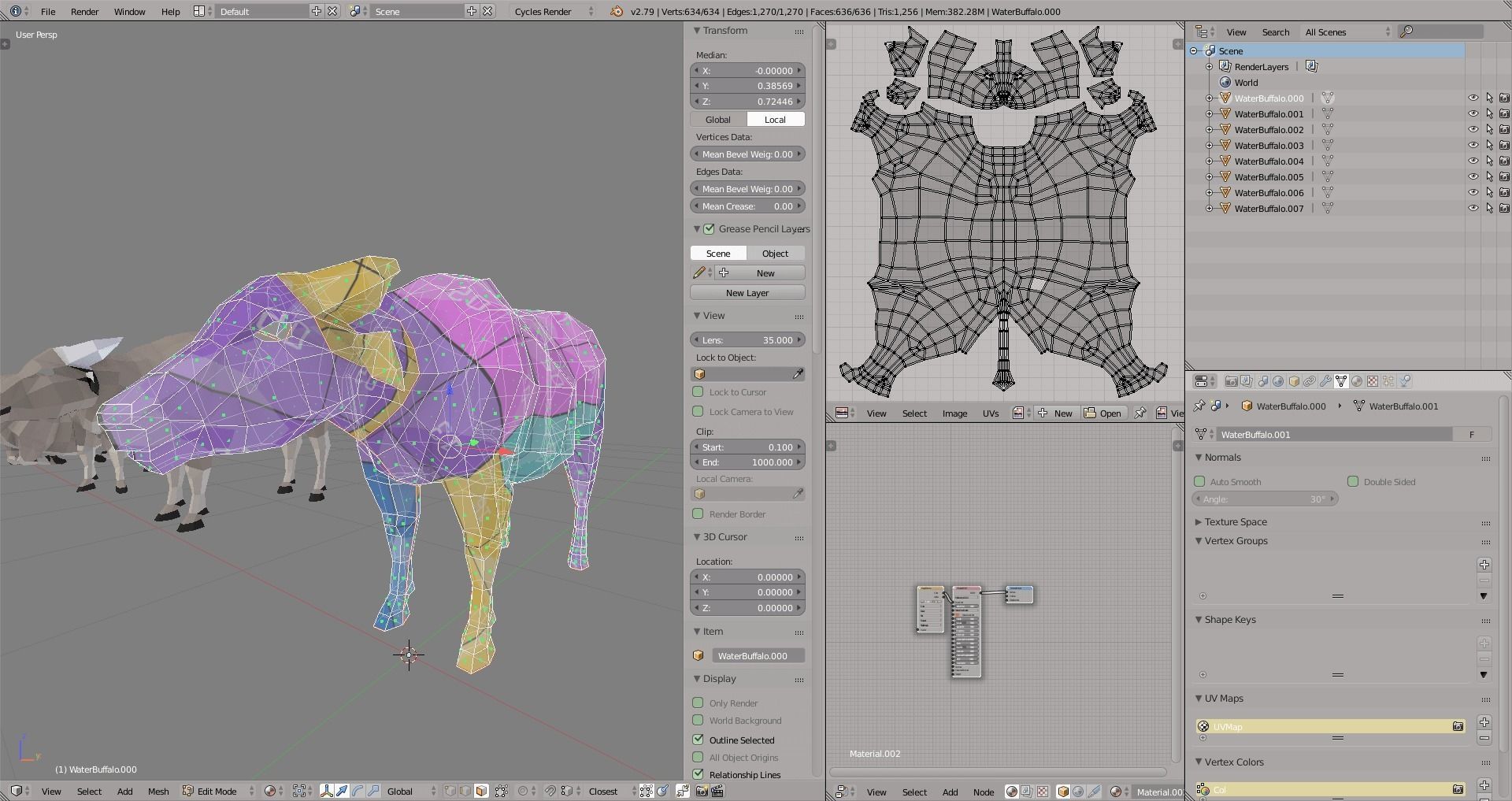Open the UVs menu in UV editor
The width and height of the screenshot is (1512, 801).
point(990,413)
